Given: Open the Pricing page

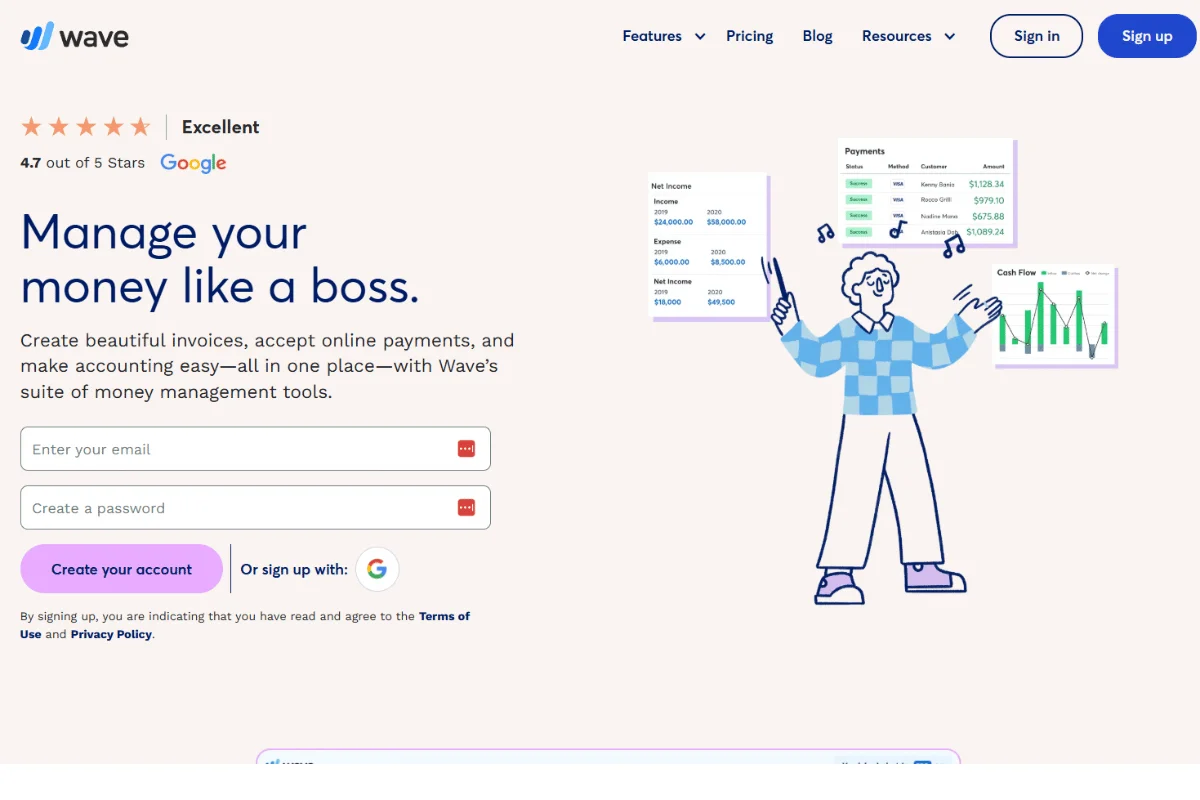Looking at the screenshot, I should click(749, 35).
